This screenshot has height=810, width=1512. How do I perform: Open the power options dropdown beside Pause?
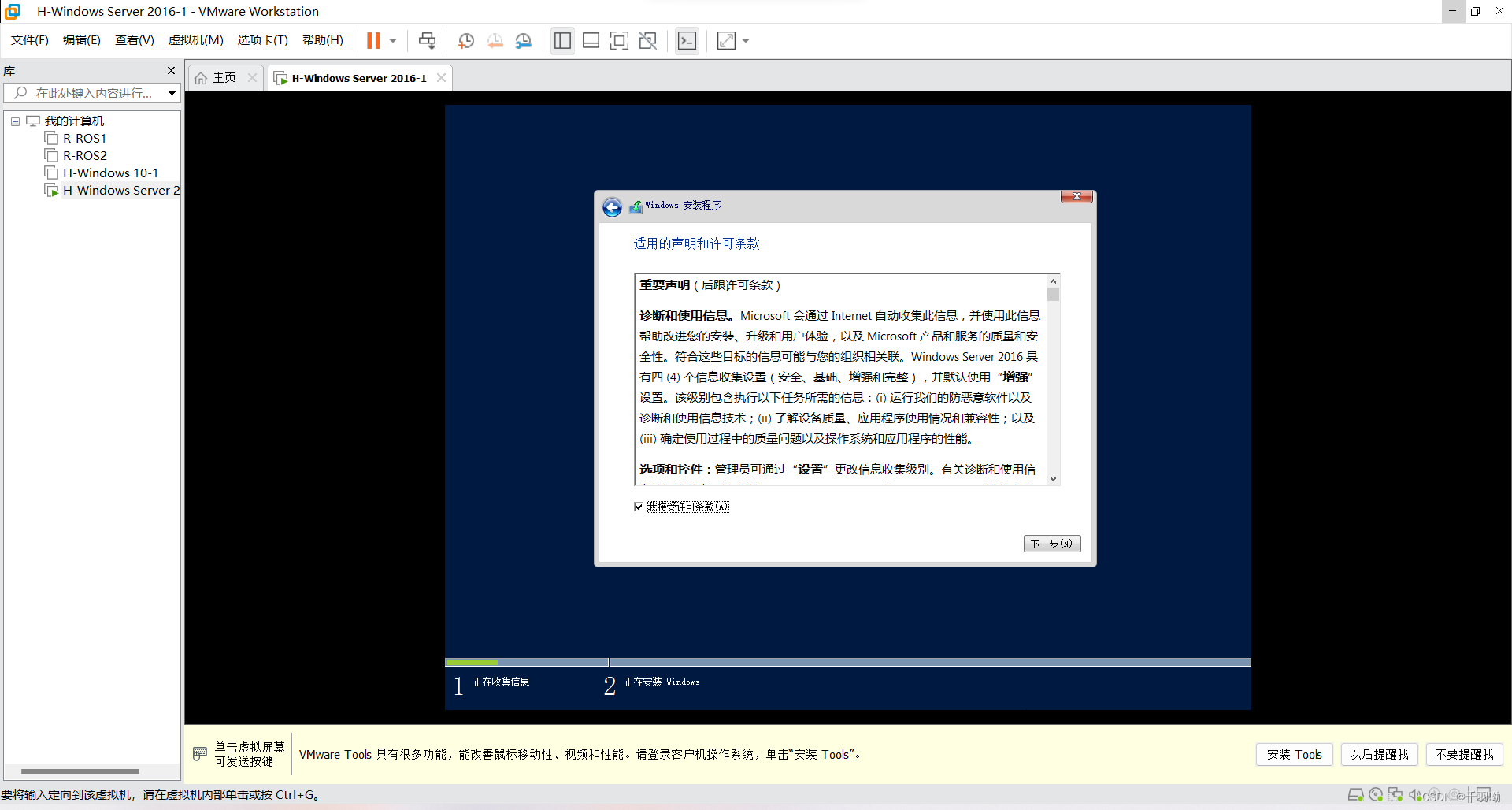(x=393, y=40)
